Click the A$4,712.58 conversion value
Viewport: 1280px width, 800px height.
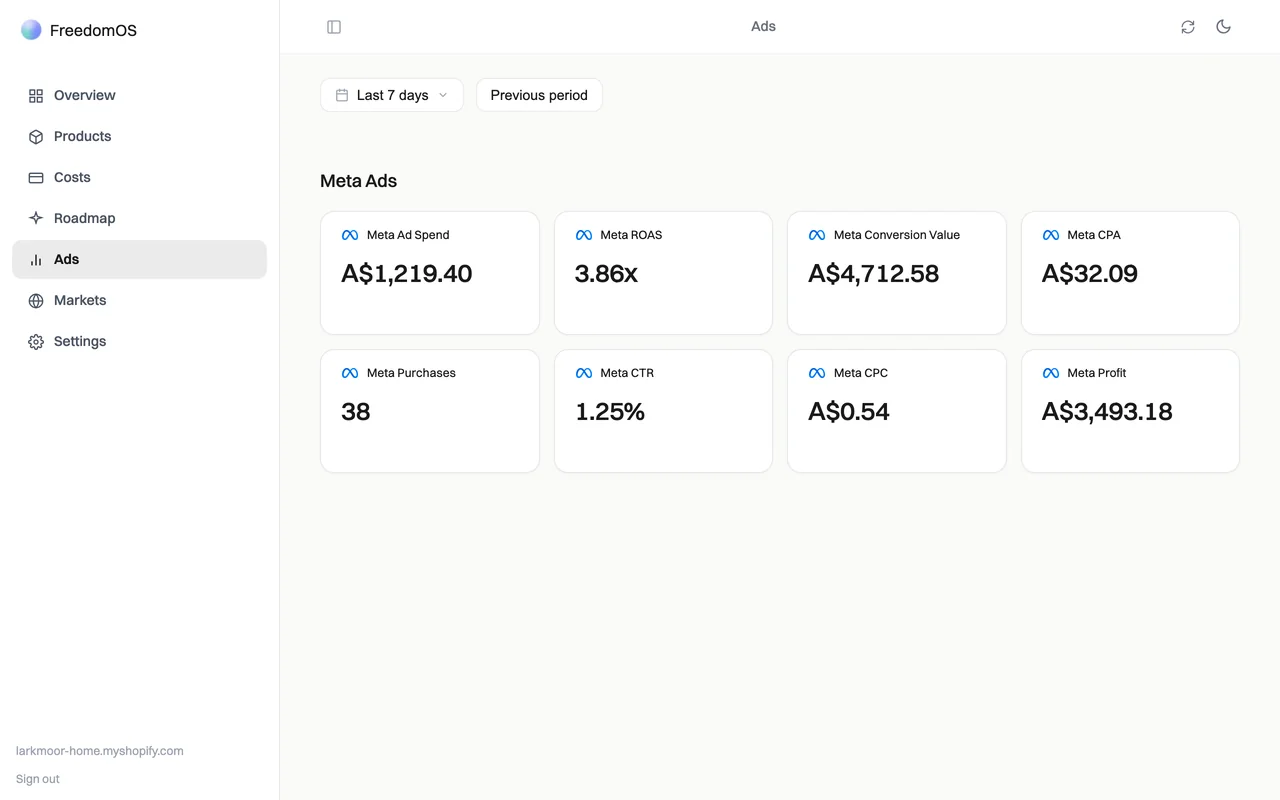pyautogui.click(x=874, y=274)
